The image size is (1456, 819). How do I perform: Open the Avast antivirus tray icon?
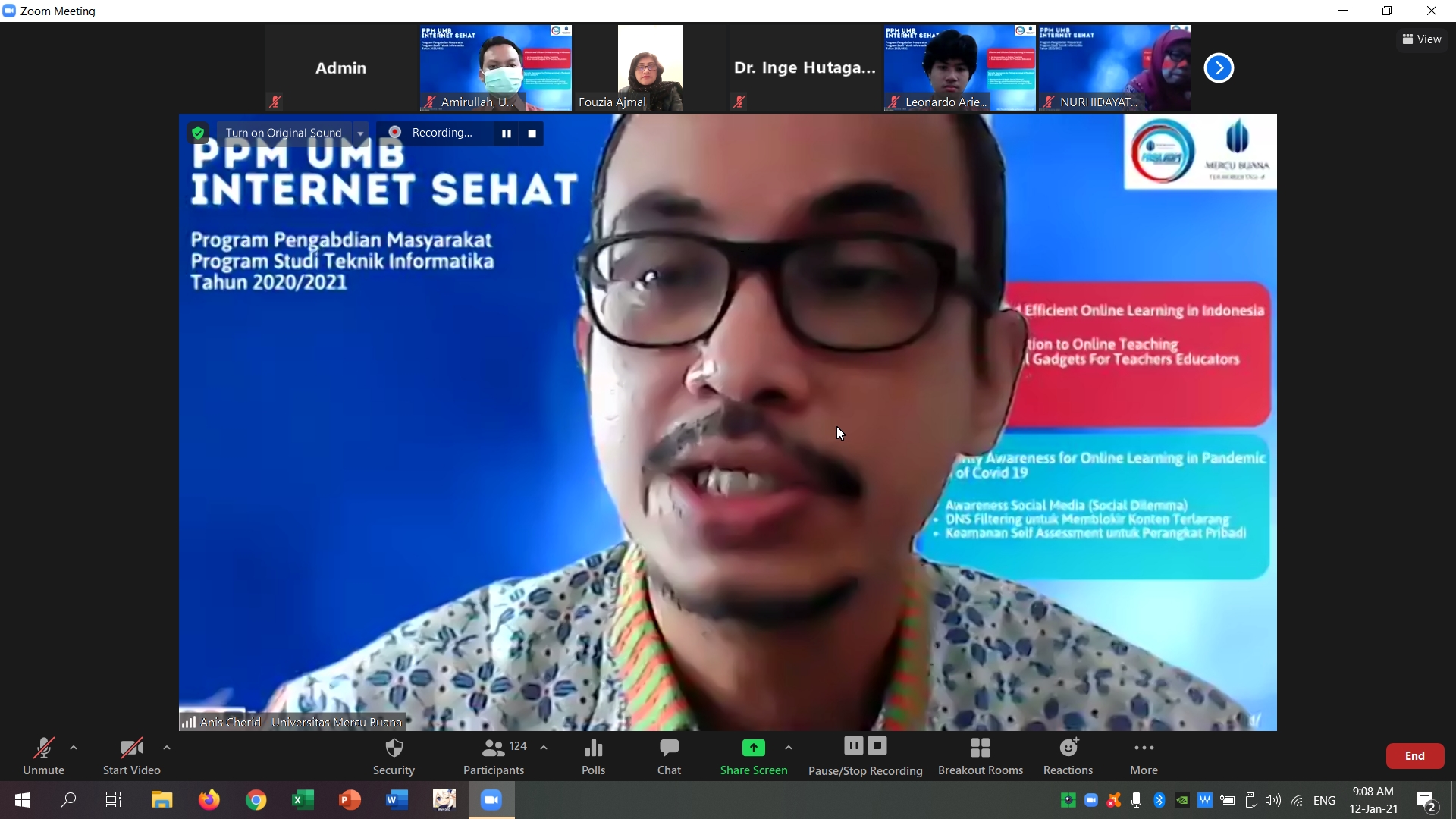coord(1113,800)
